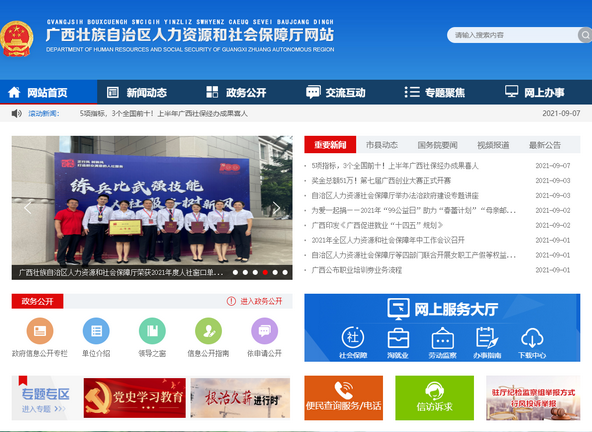Click the orange 便民查询服务/电话 button

(x=344, y=398)
